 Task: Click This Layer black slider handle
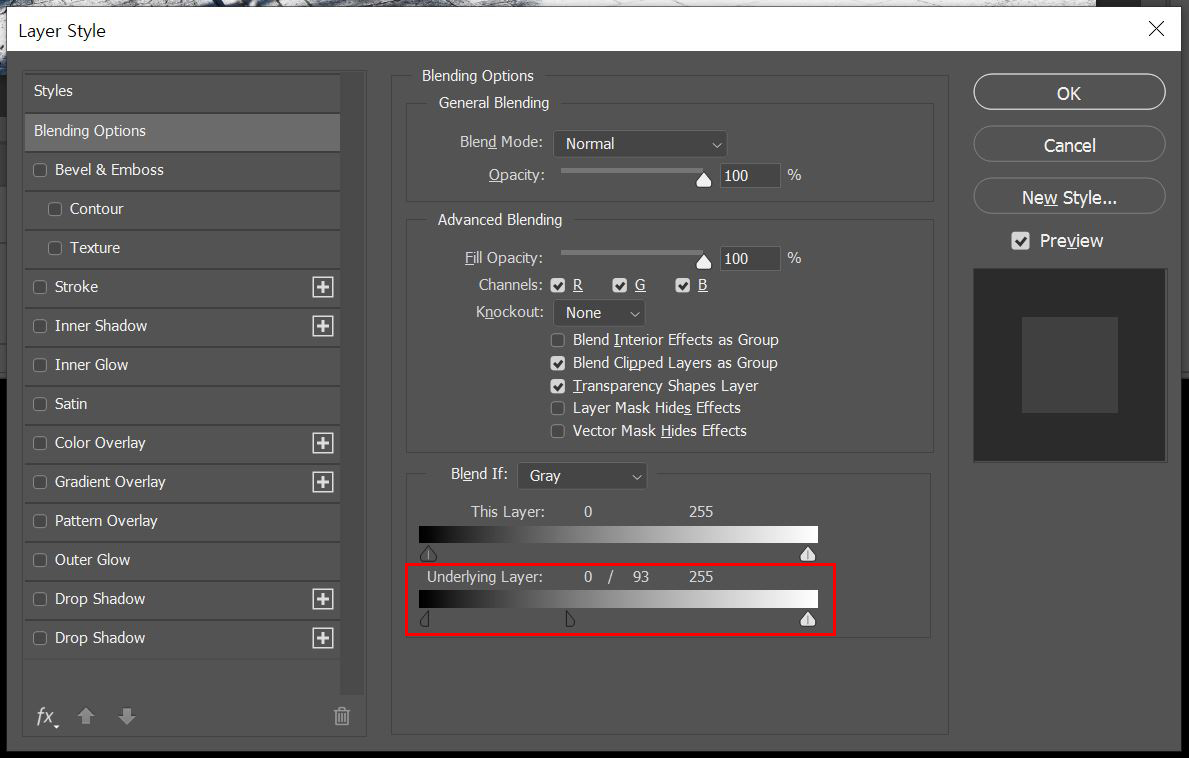428,553
